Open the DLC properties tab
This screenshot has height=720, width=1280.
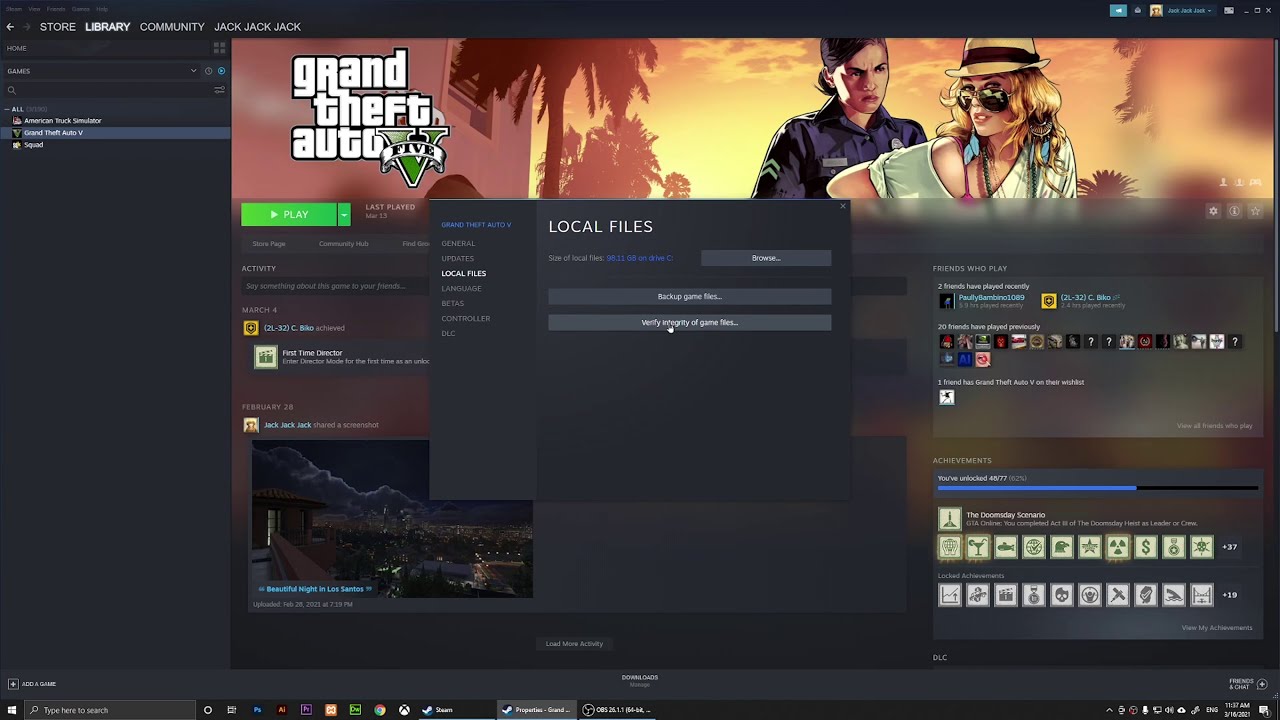pyautogui.click(x=448, y=333)
